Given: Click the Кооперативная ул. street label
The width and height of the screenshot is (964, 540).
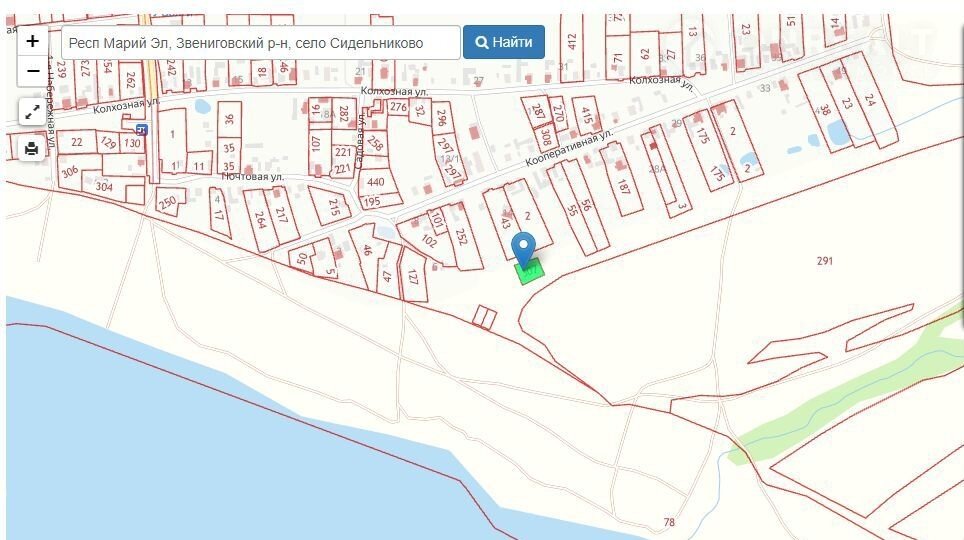Looking at the screenshot, I should (x=568, y=149).
